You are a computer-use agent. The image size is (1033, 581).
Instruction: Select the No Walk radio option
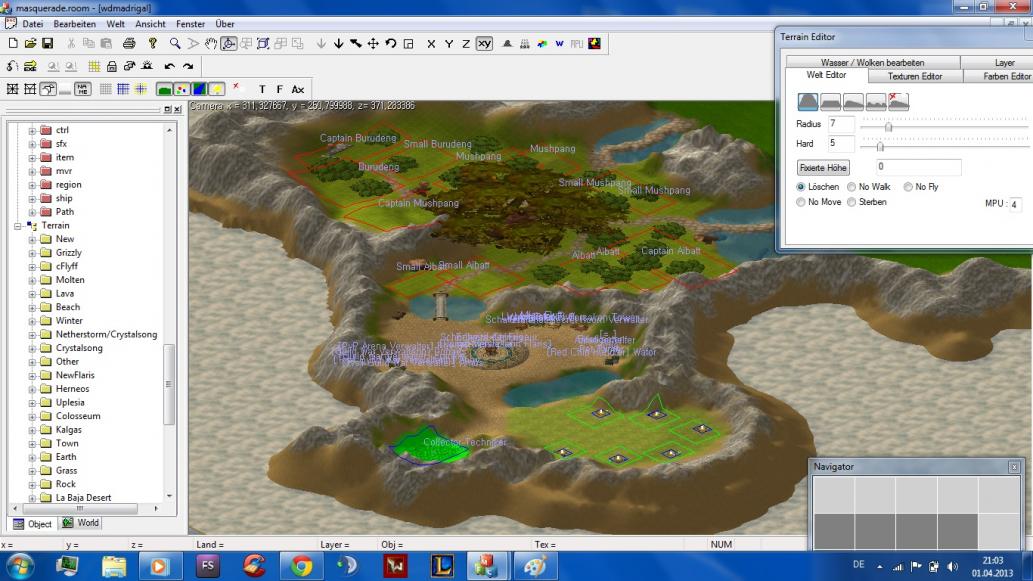(851, 187)
